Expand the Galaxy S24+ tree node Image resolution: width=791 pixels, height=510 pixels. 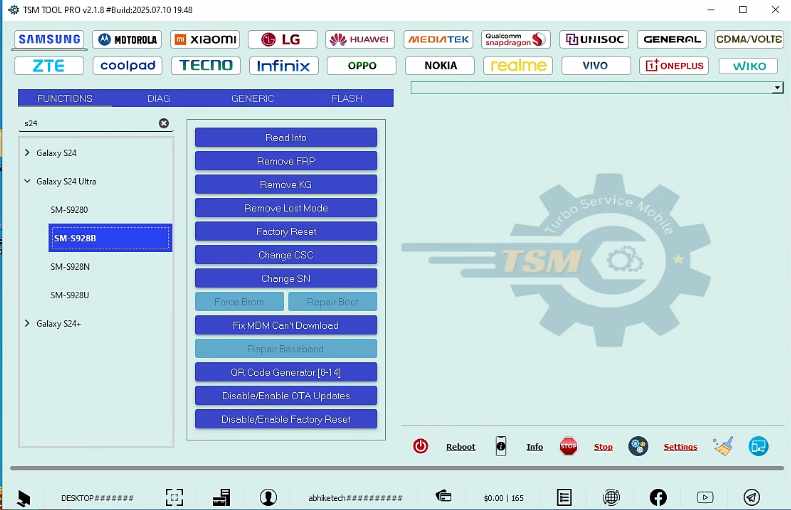tap(27, 323)
